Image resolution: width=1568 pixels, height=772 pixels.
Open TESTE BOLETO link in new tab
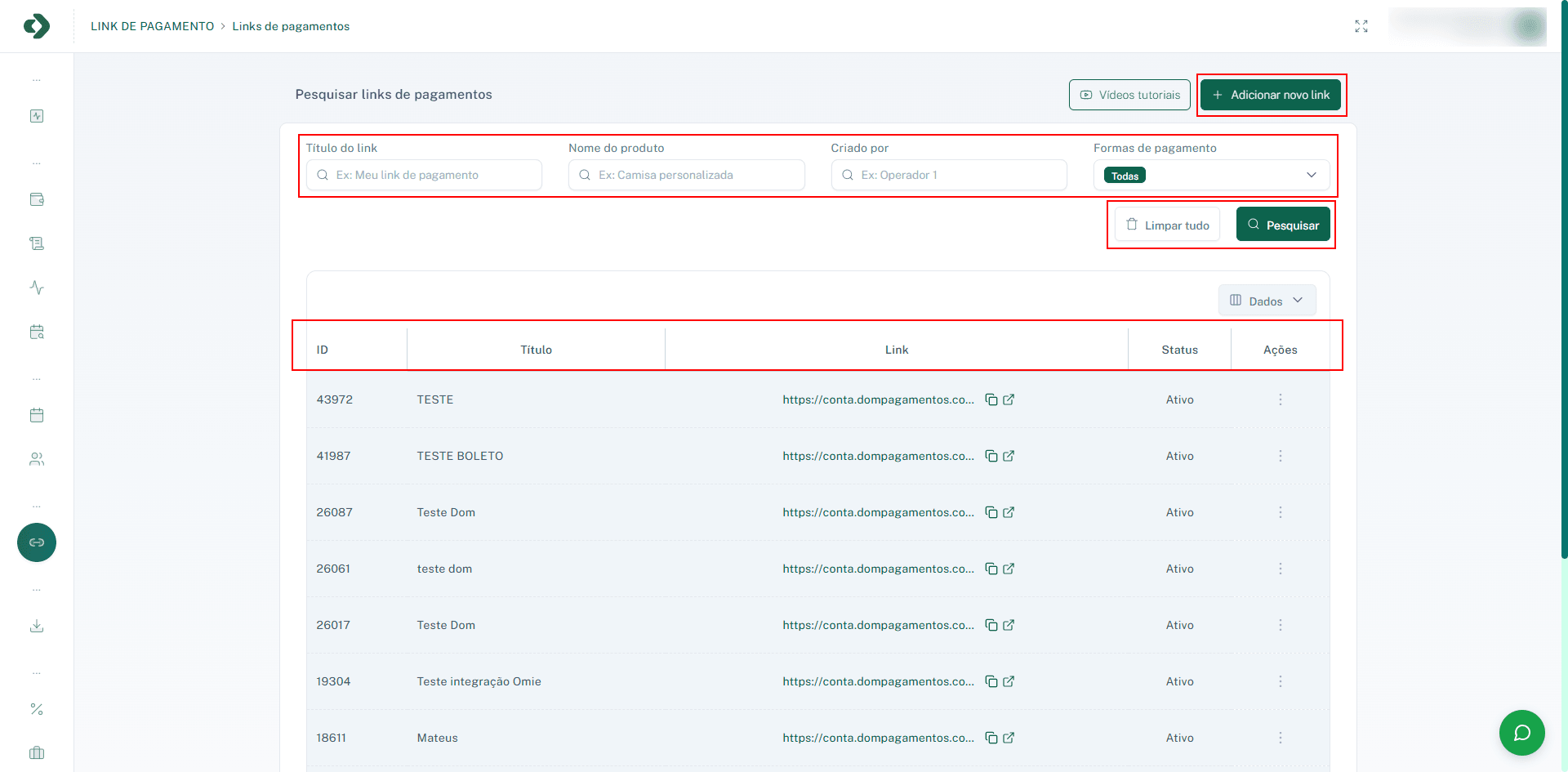pos(1009,456)
